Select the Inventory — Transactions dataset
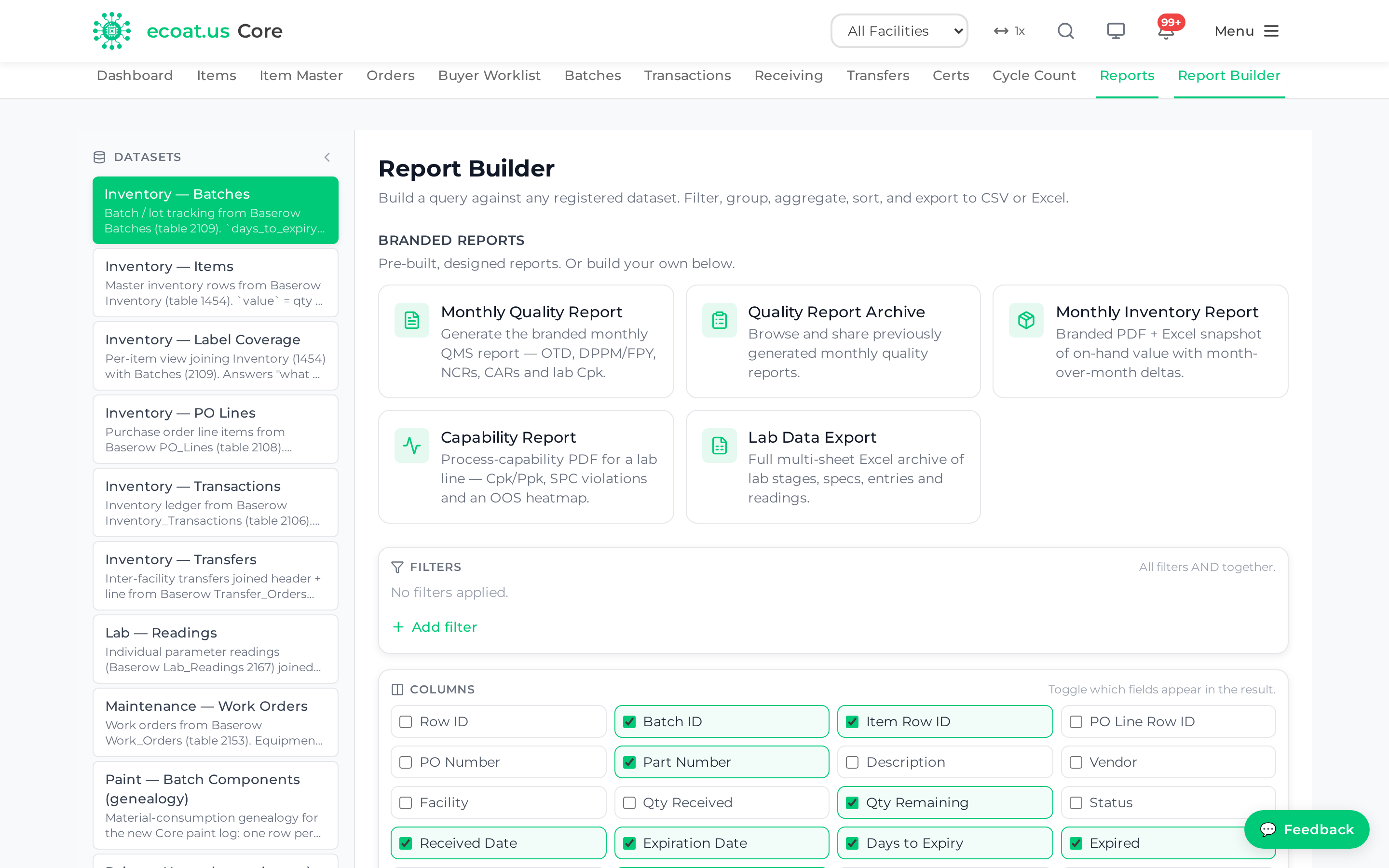This screenshot has height=868, width=1389. (x=215, y=502)
